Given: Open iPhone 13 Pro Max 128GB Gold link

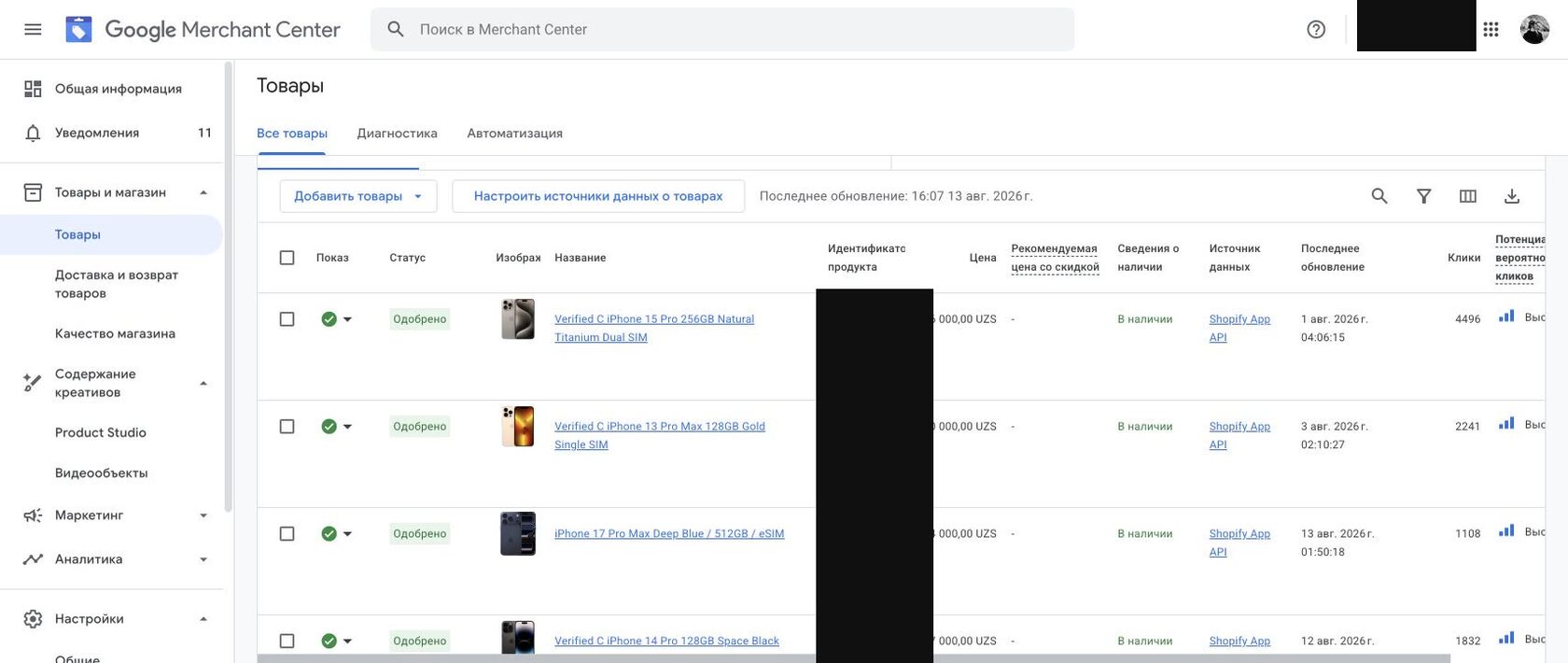Looking at the screenshot, I should click(x=660, y=435).
